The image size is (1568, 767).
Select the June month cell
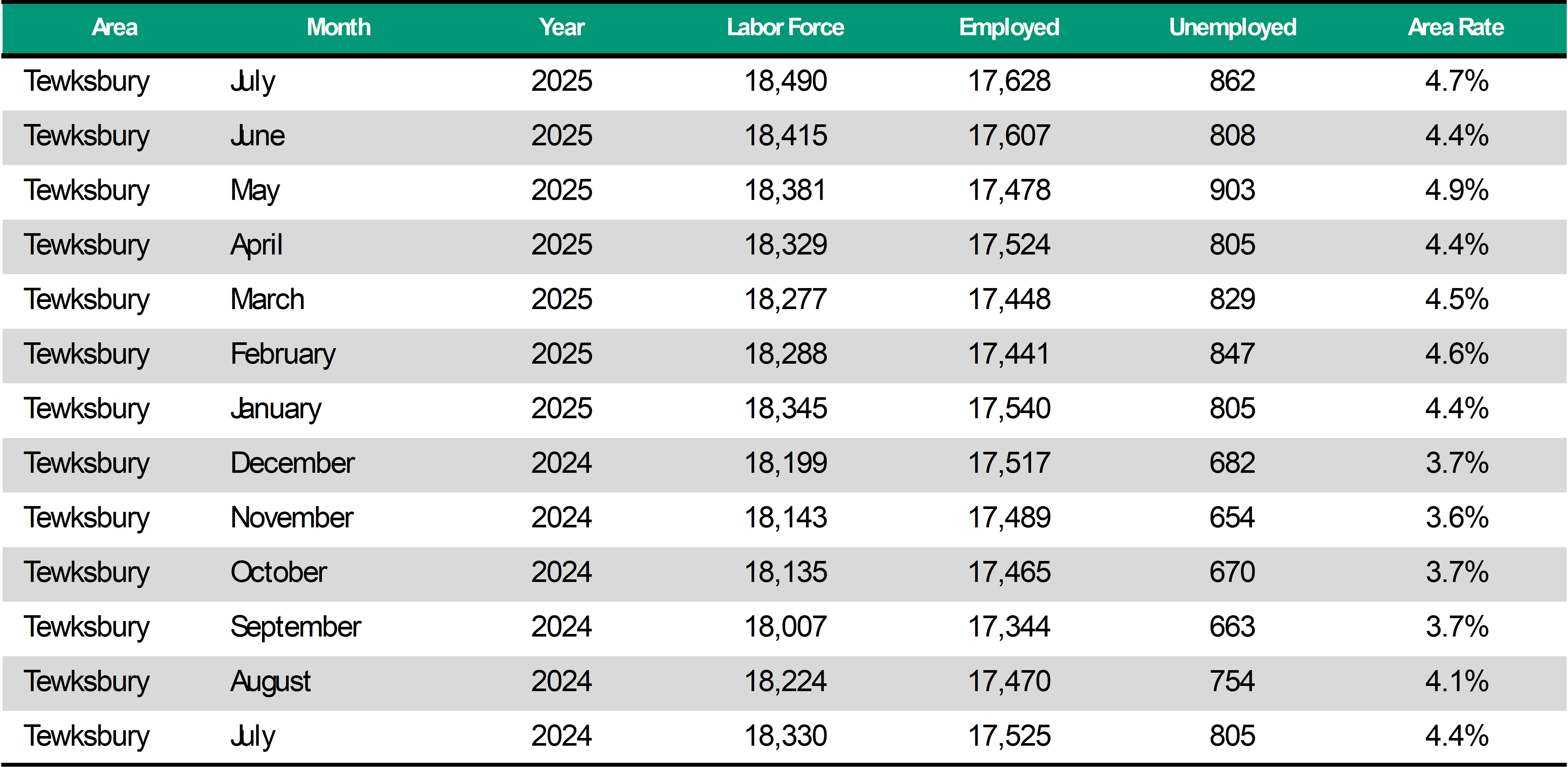[258, 136]
